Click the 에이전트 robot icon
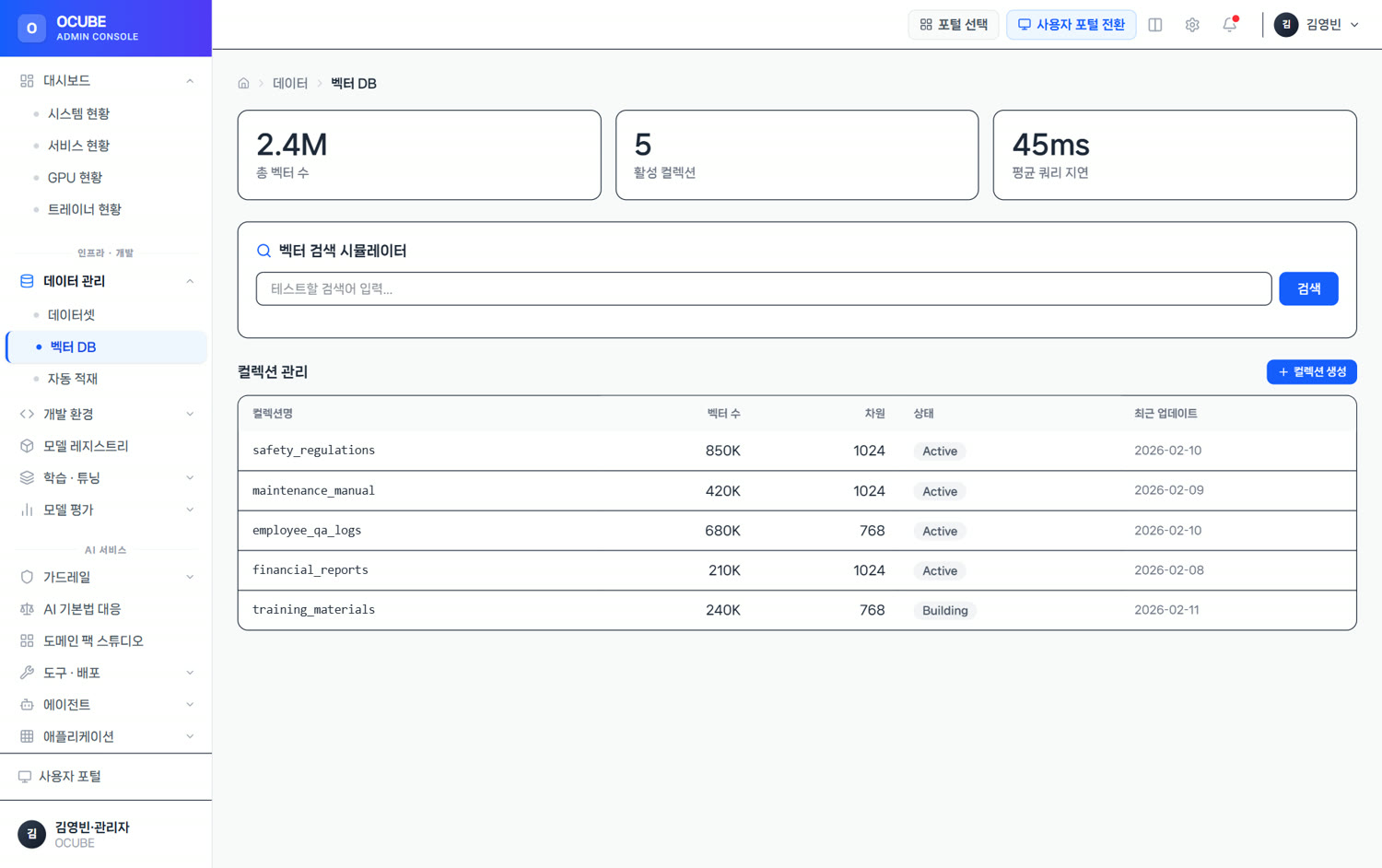 tap(27, 705)
